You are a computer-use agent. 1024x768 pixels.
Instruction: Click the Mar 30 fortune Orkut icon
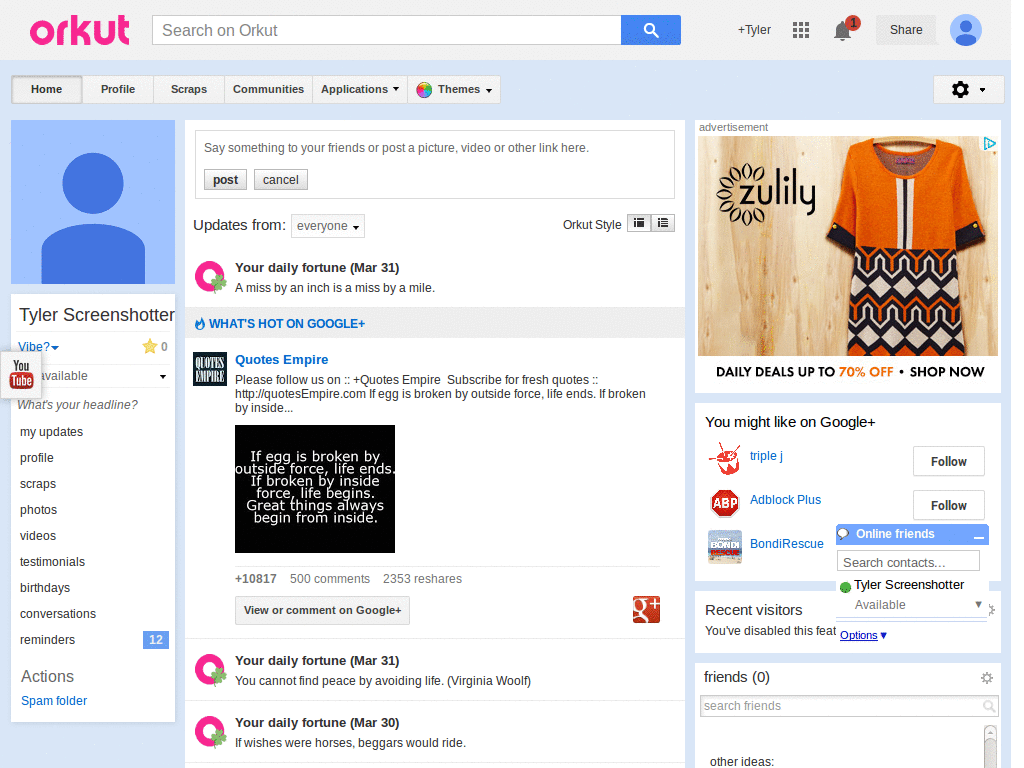pyautogui.click(x=210, y=731)
